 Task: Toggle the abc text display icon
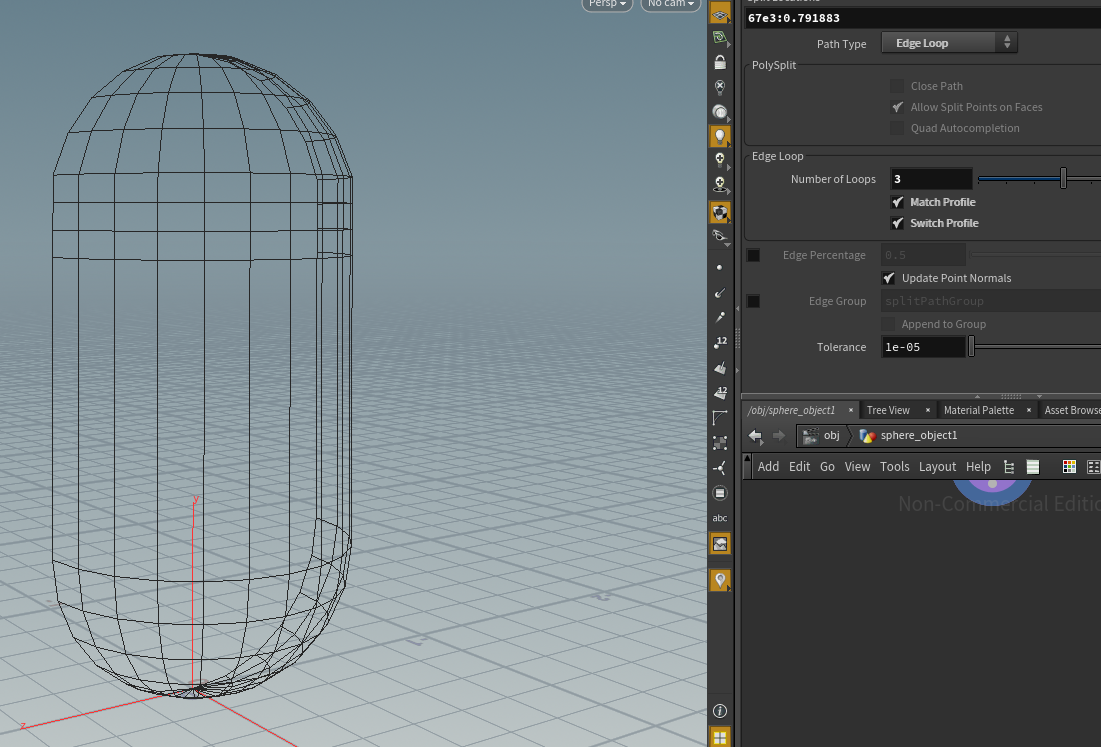pyautogui.click(x=719, y=518)
